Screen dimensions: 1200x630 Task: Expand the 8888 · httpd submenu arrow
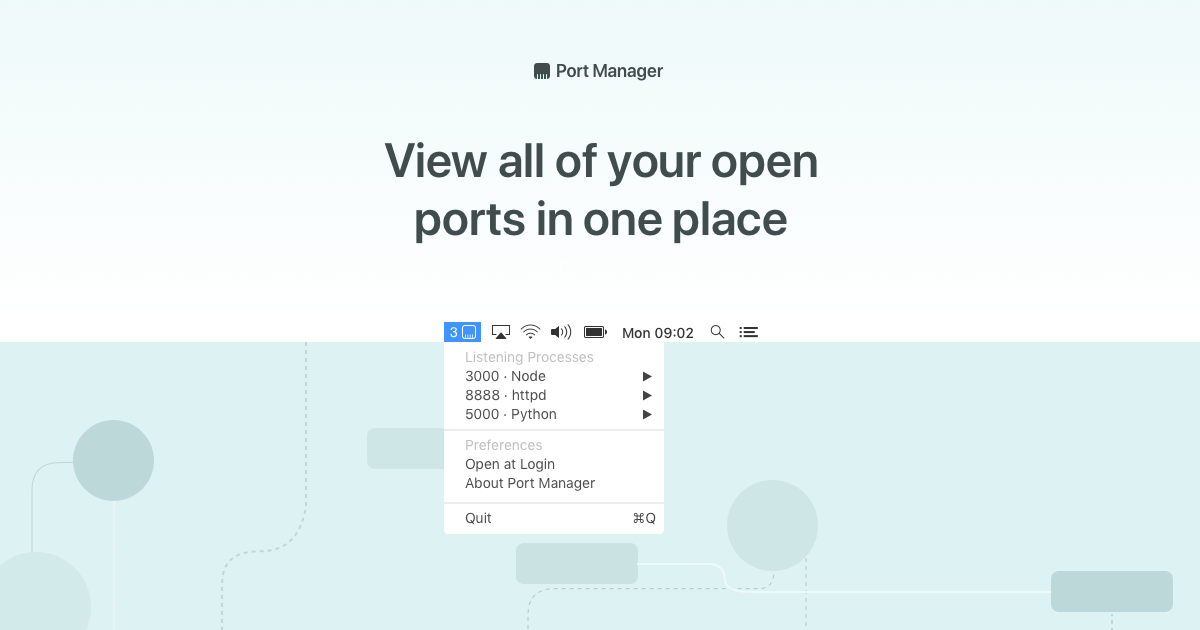pos(647,395)
